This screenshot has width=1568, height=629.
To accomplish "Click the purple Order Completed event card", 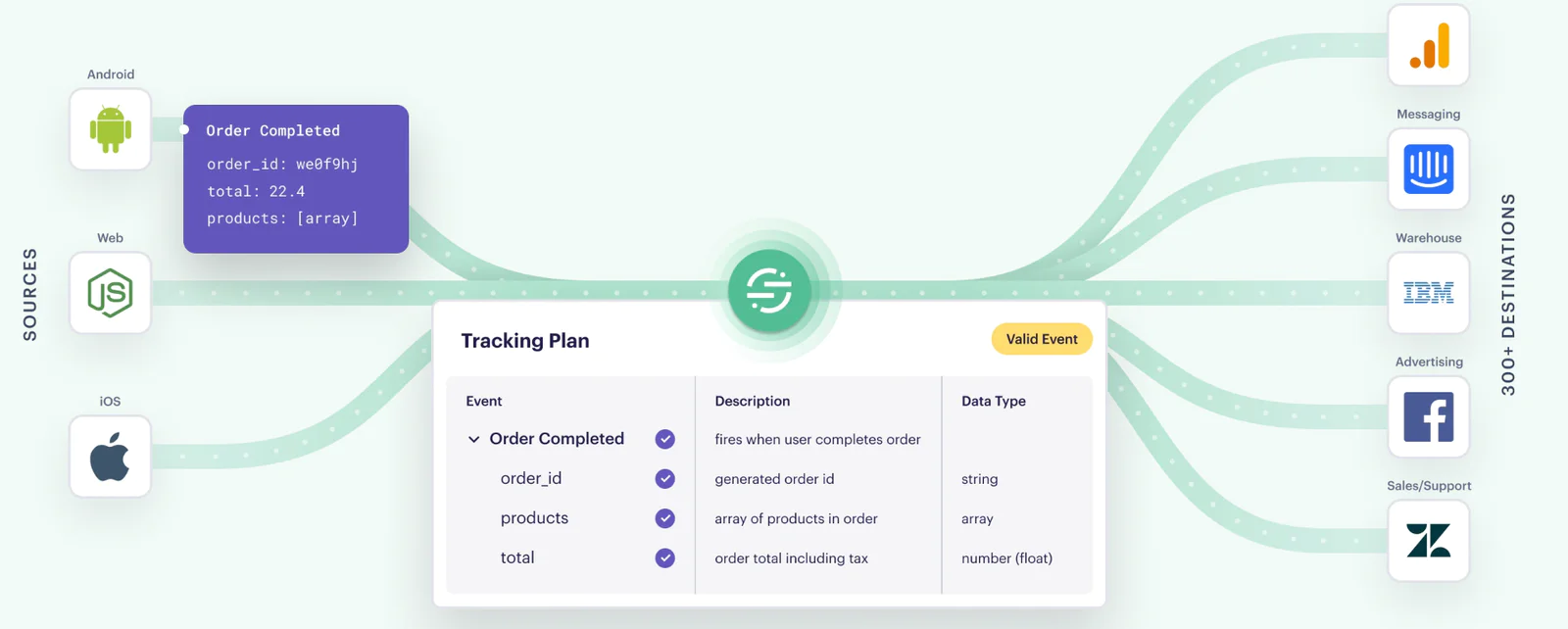I will click(x=296, y=178).
